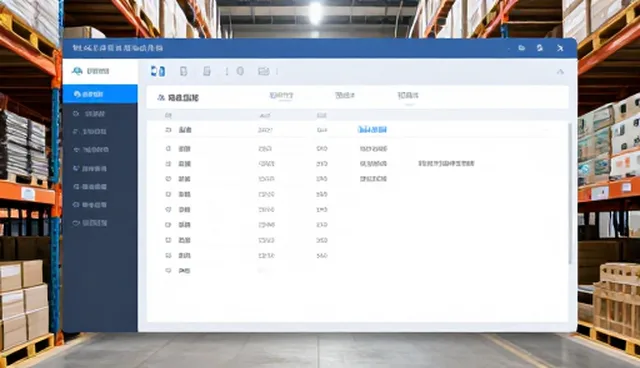
Task: Click the leading icon of the sixth table row
Action: pyautogui.click(x=168, y=210)
